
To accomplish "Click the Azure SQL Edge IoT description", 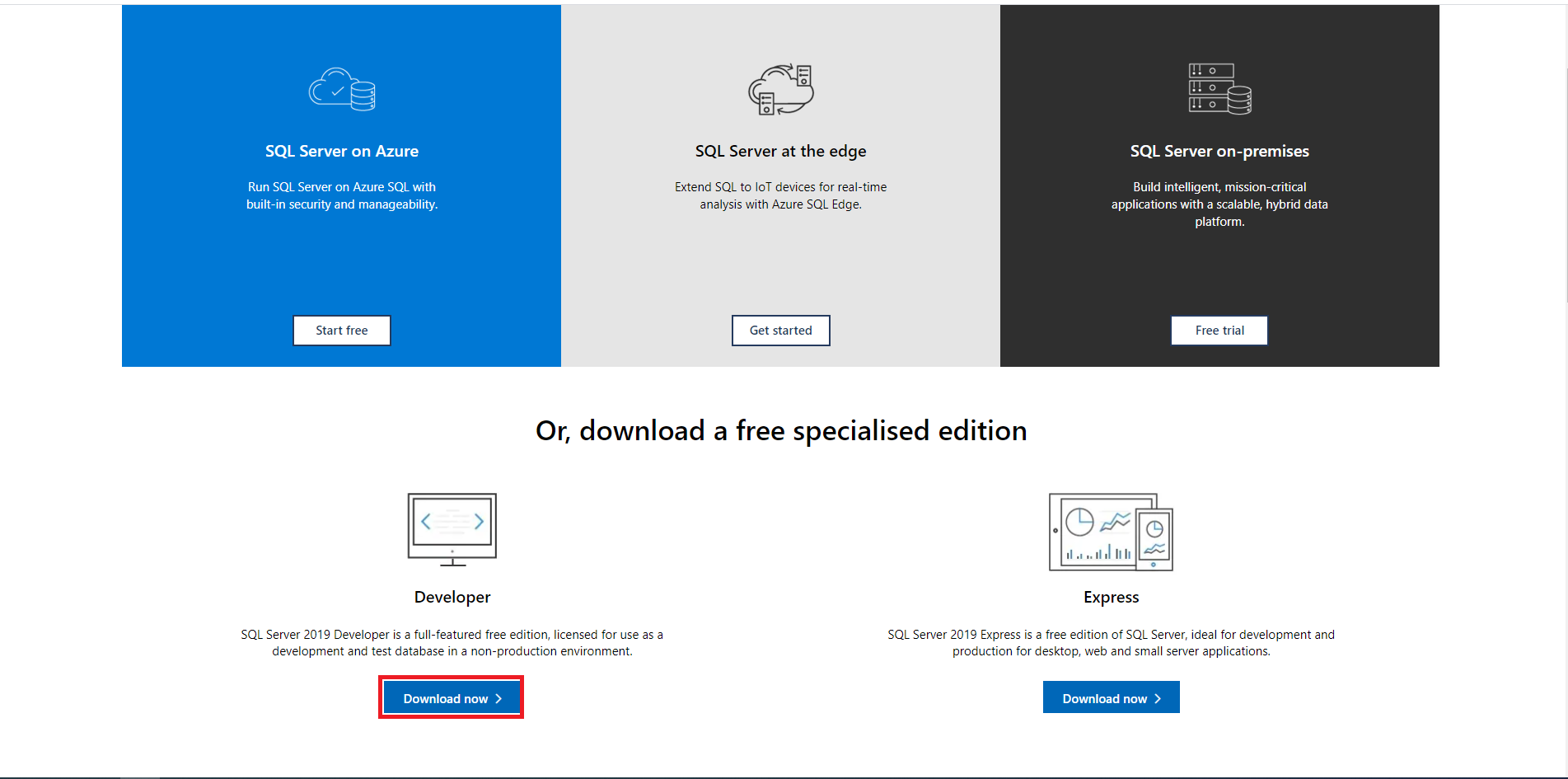I will [x=780, y=196].
